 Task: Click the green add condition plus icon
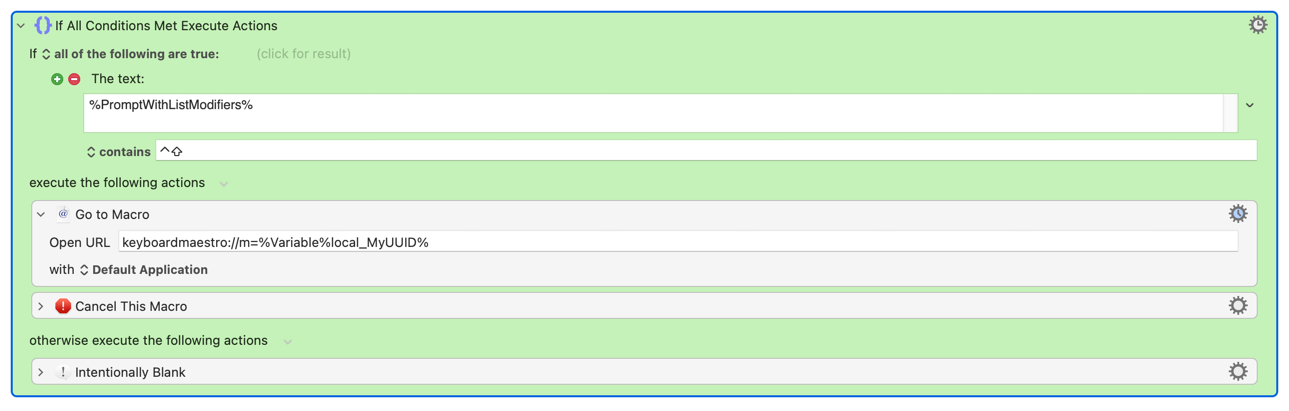pos(57,79)
